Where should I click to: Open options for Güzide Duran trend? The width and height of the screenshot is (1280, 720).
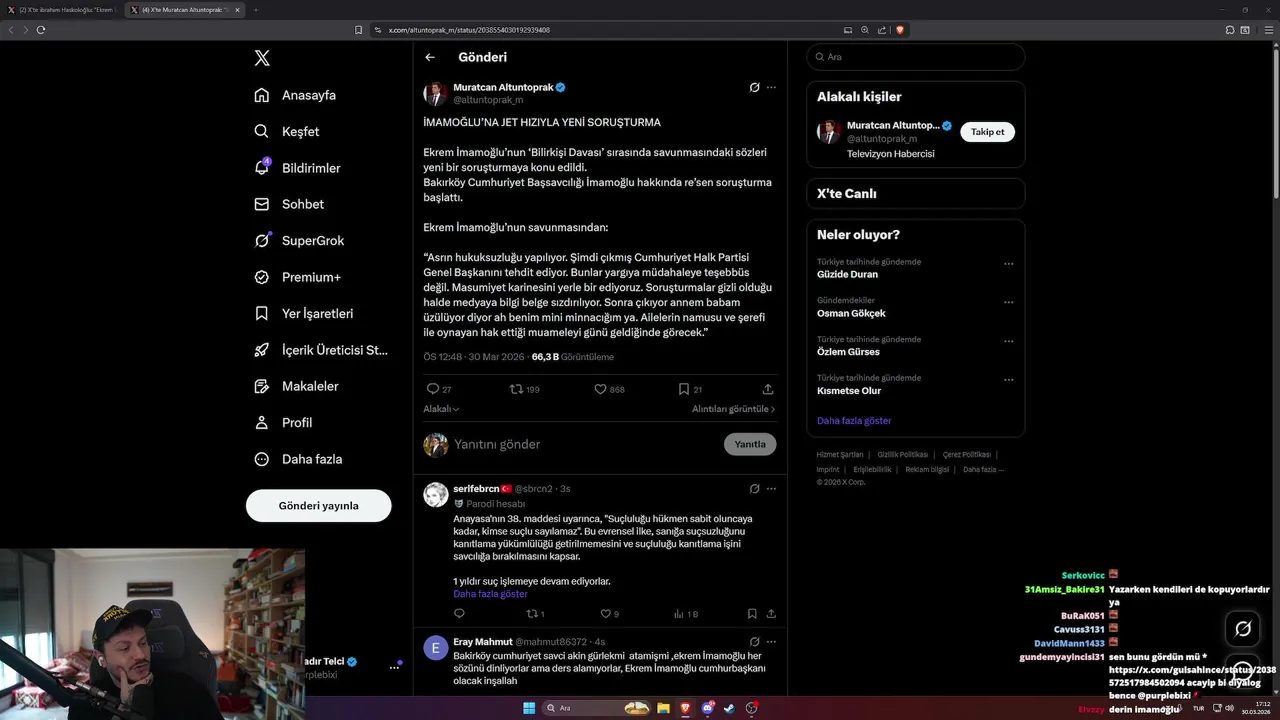point(1008,264)
